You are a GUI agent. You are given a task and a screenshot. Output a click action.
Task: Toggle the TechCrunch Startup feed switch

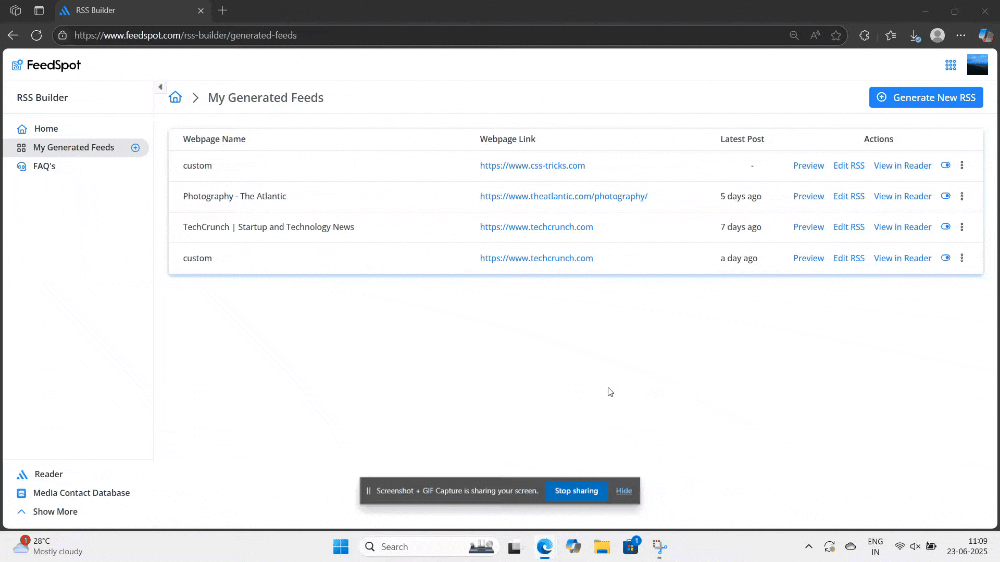[x=946, y=227]
